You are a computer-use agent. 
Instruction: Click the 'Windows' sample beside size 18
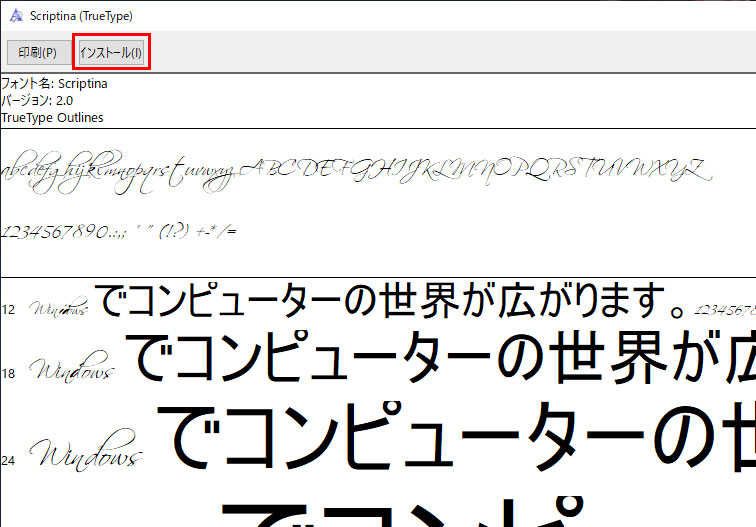pos(72,367)
